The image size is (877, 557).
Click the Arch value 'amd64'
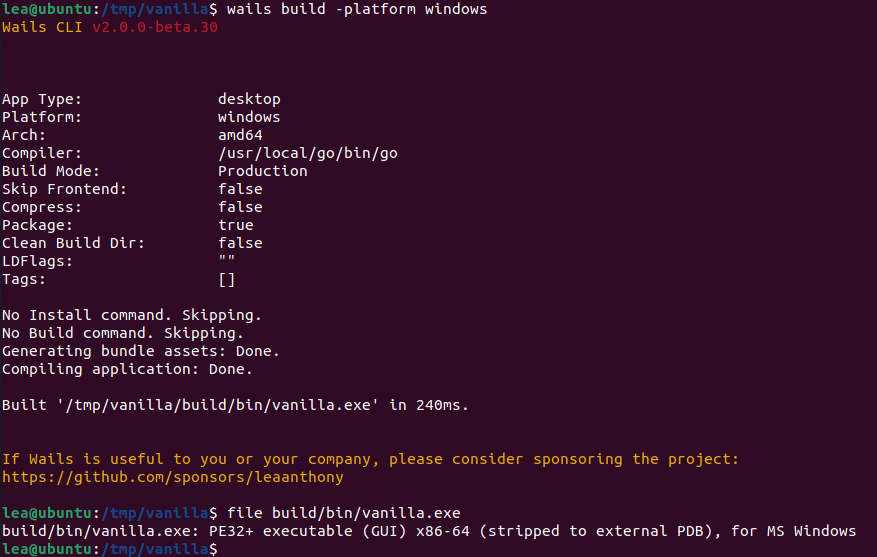pyautogui.click(x=240, y=135)
